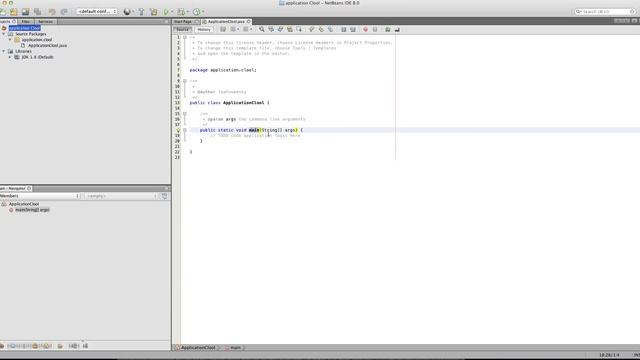Click the Debug Project icon
Image resolution: width=640 pixels, height=360 pixels.
pos(181,12)
